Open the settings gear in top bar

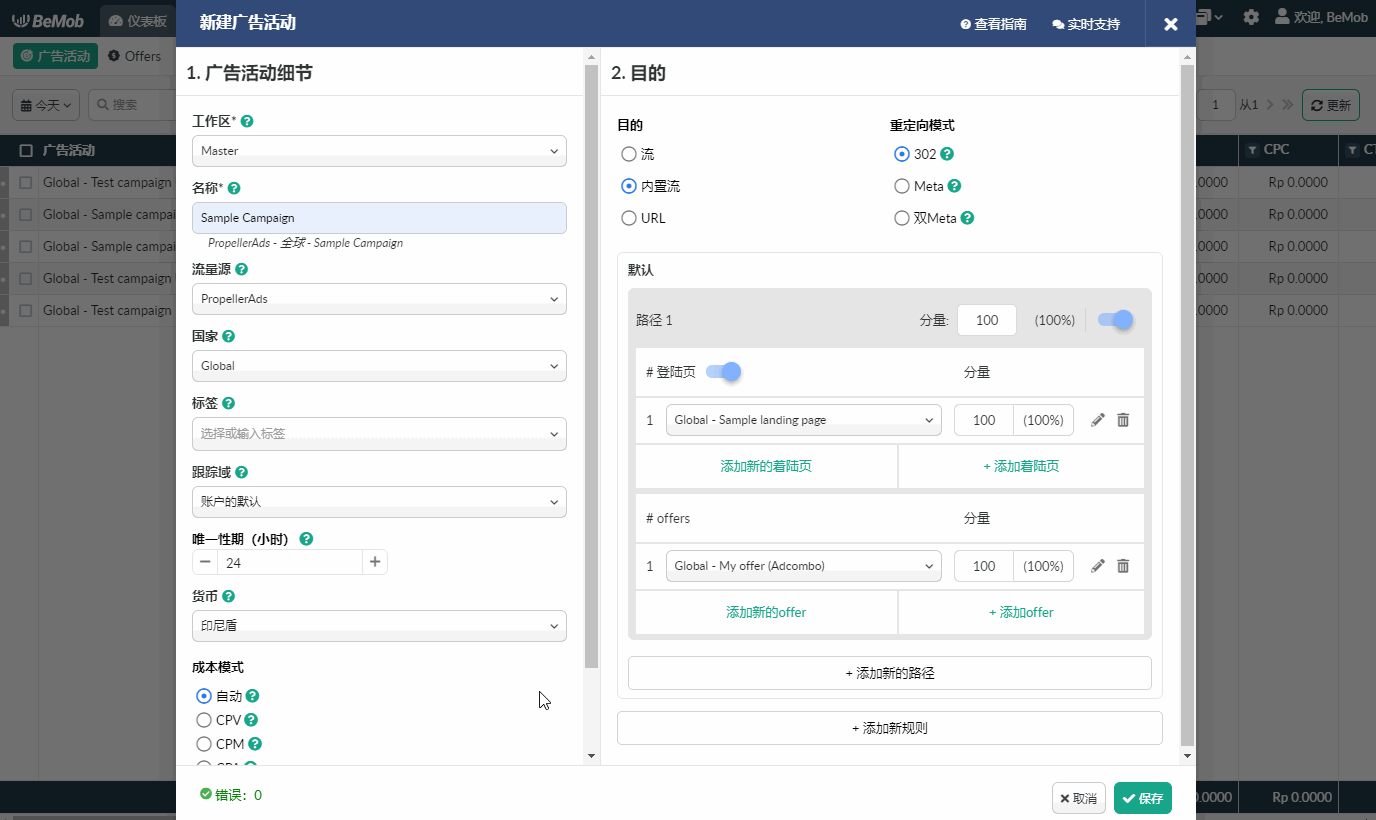[x=1251, y=17]
